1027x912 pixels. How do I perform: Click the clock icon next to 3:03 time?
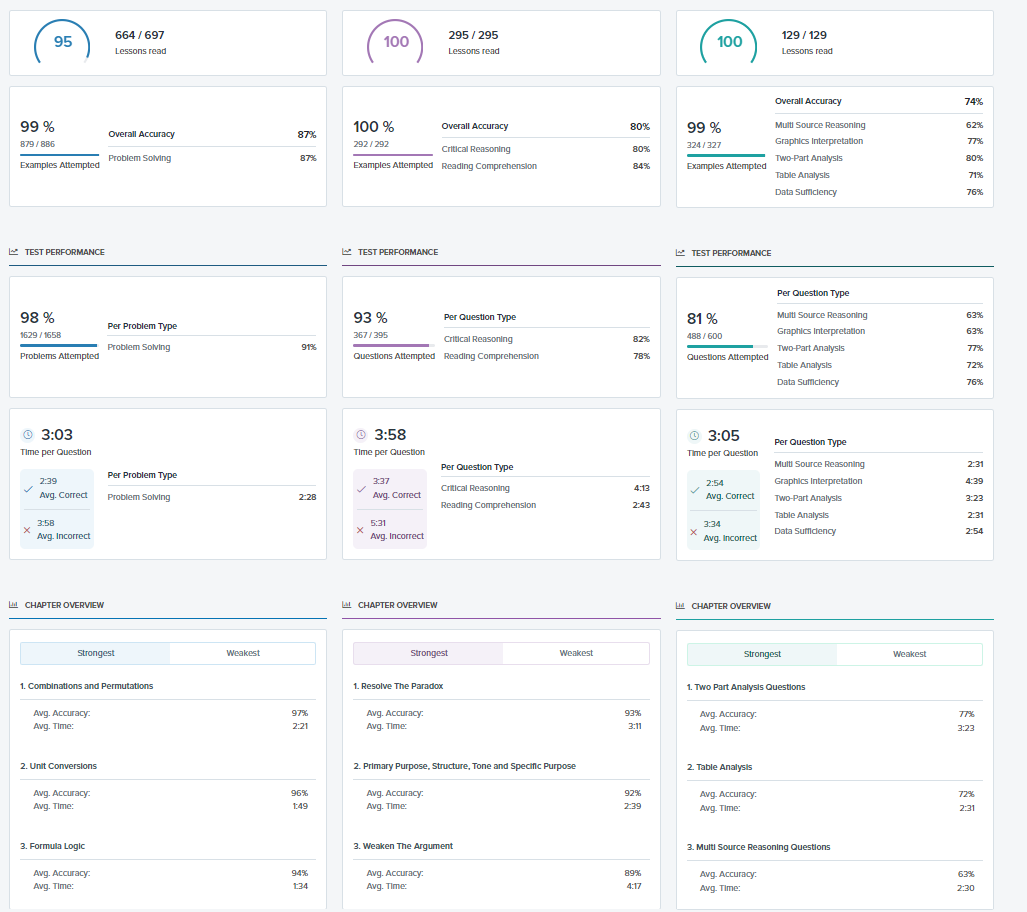pos(28,435)
